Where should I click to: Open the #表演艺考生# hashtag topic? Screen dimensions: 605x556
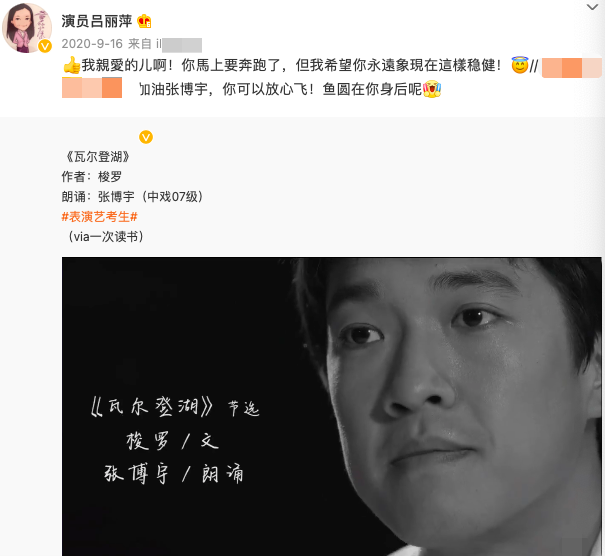pyautogui.click(x=100, y=217)
